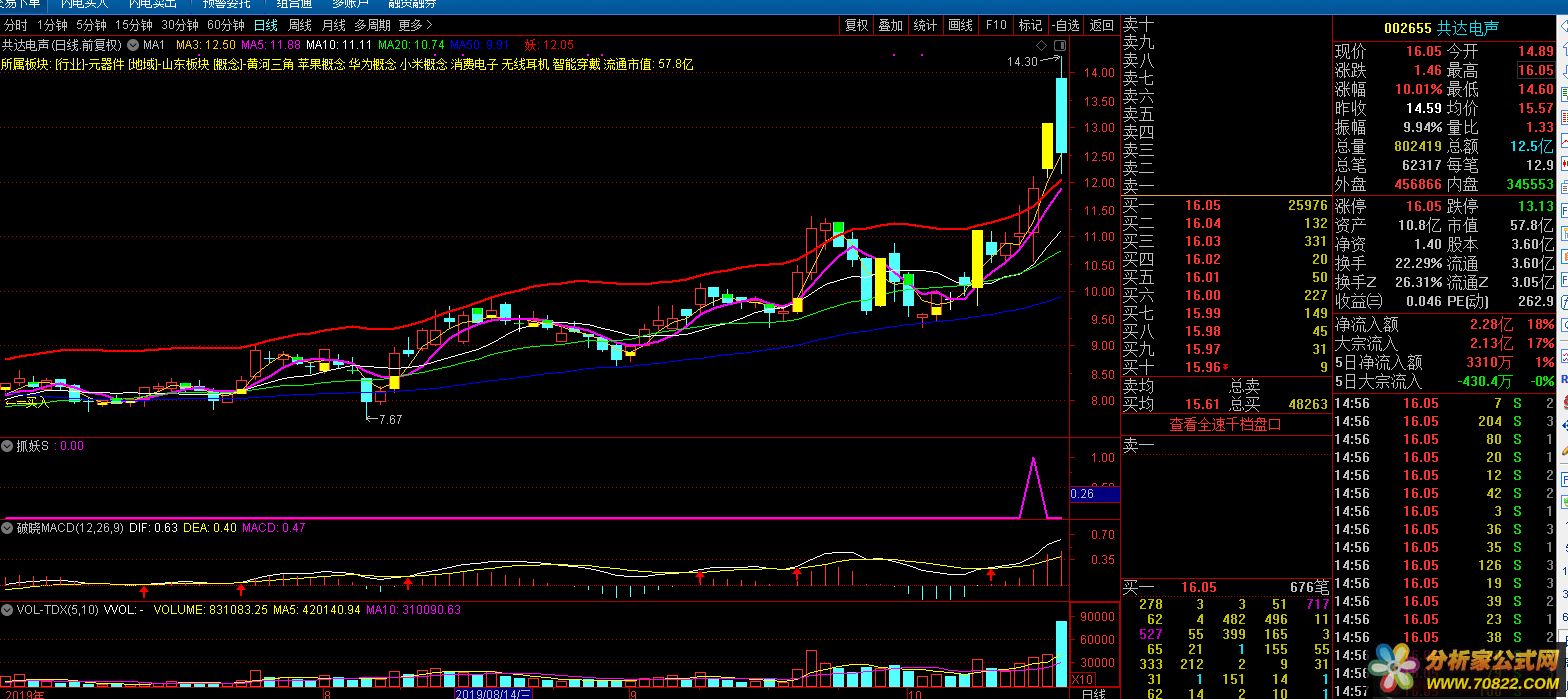Image resolution: width=1568 pixels, height=699 pixels.
Task: Click the 2019/08/14 date marker on timeline
Action: click(495, 693)
